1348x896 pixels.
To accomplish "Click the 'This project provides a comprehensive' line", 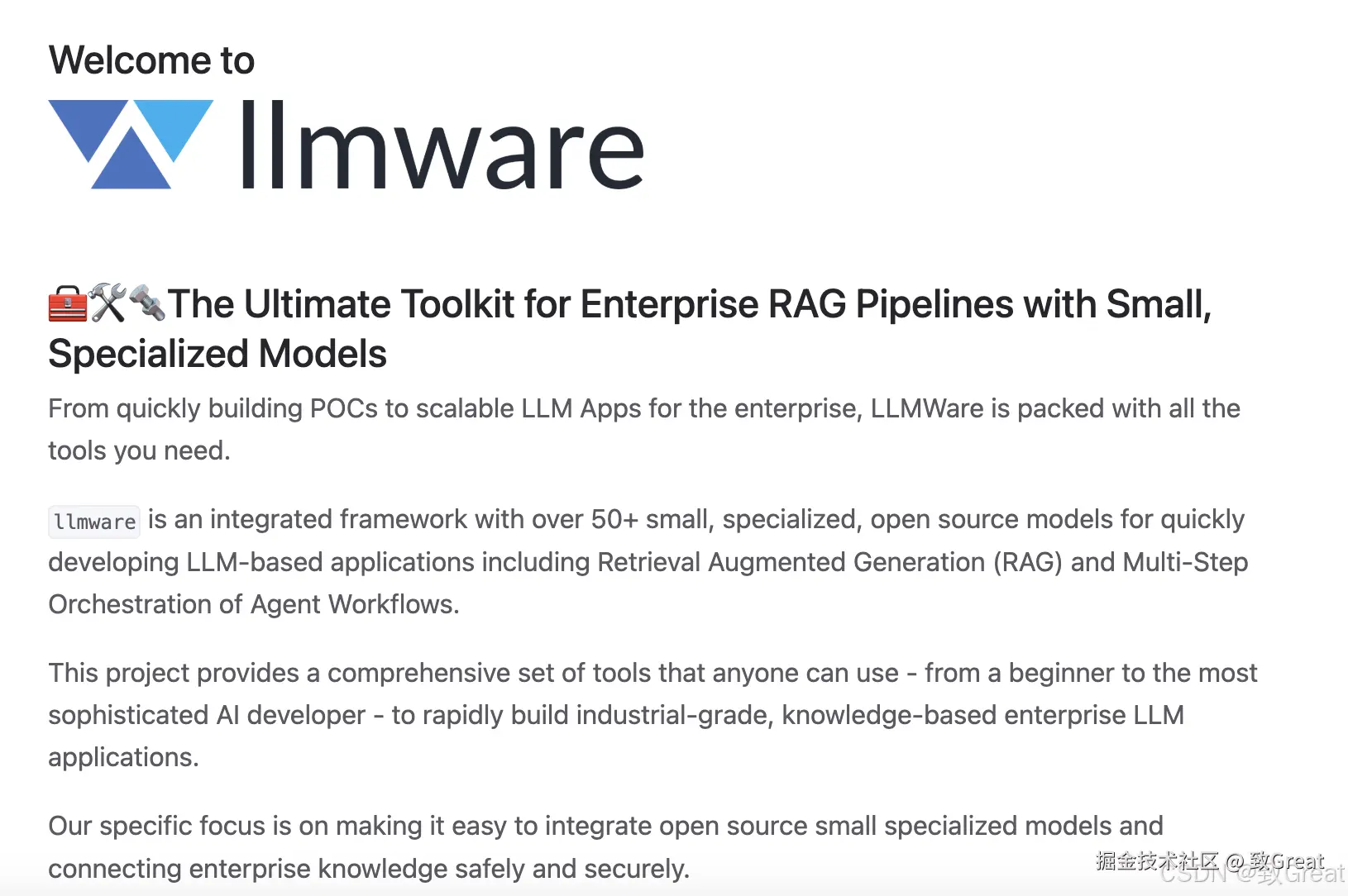I will pos(652,673).
